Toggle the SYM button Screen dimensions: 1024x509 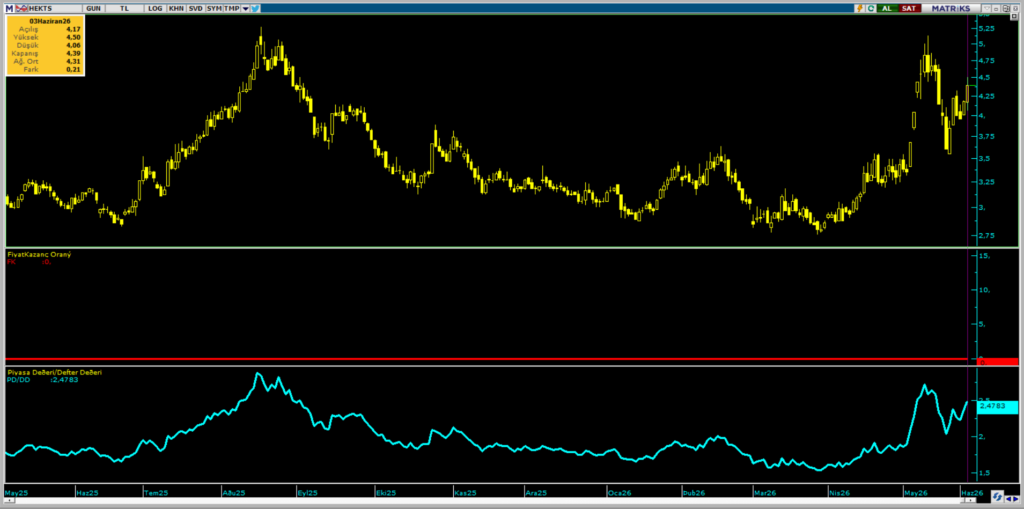(214, 8)
